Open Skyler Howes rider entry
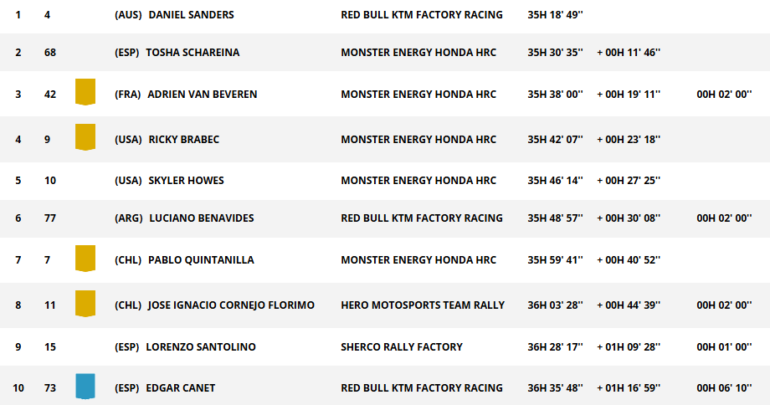This screenshot has width=770, height=405. (x=186, y=181)
